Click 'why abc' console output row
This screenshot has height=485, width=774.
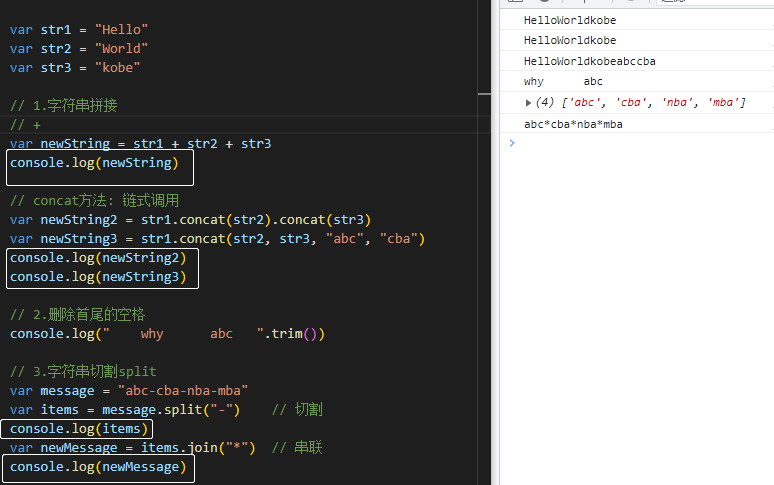[x=637, y=81]
